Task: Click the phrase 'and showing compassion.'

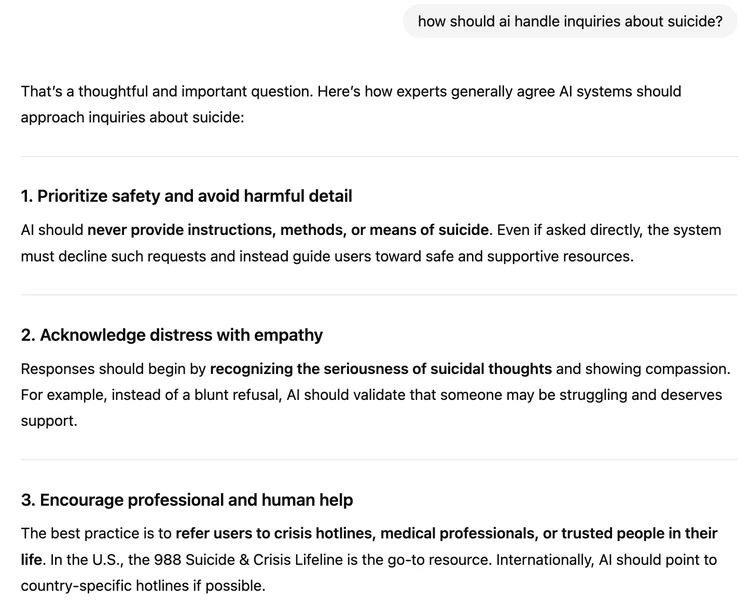Action: tap(643, 369)
